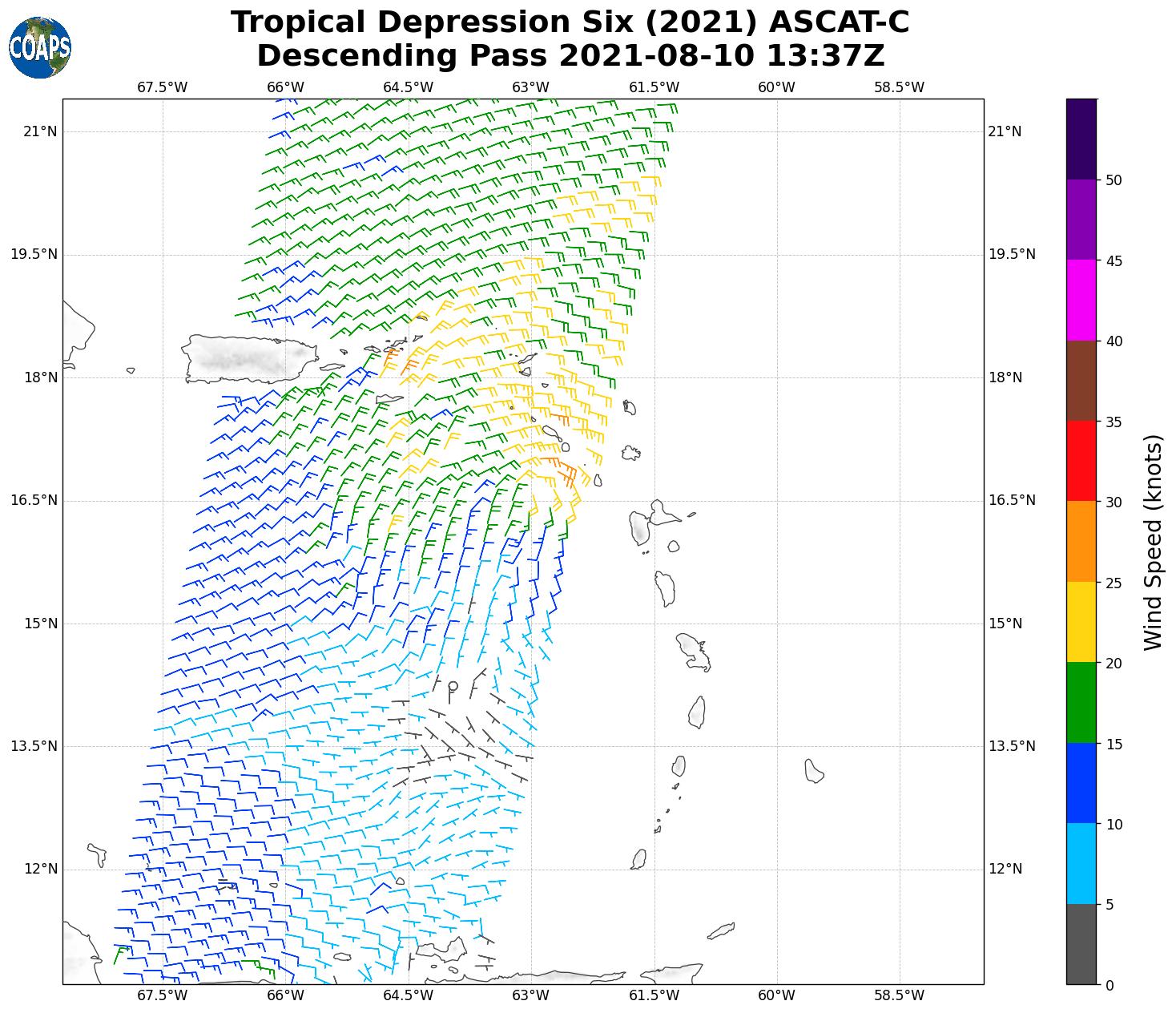Click the Wind Speed (knots) colorbar label

[1152, 542]
